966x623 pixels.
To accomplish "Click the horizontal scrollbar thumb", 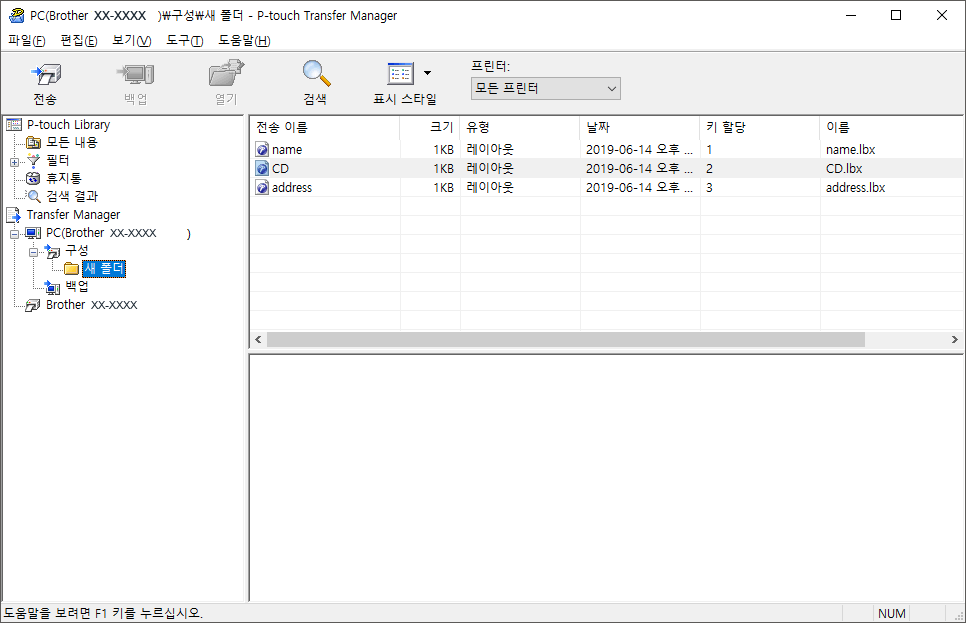I will 566,340.
